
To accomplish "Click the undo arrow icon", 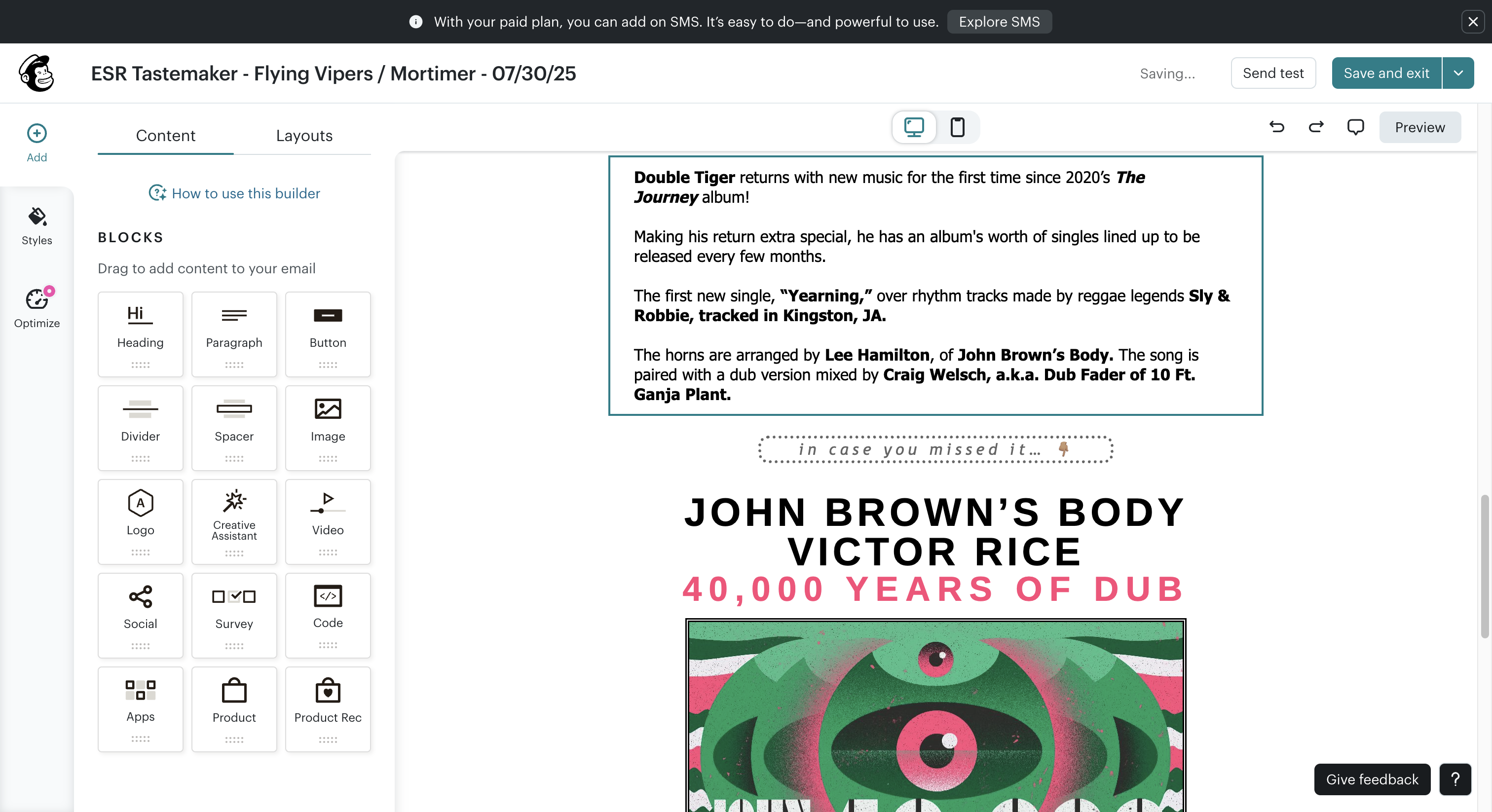I will (x=1276, y=127).
